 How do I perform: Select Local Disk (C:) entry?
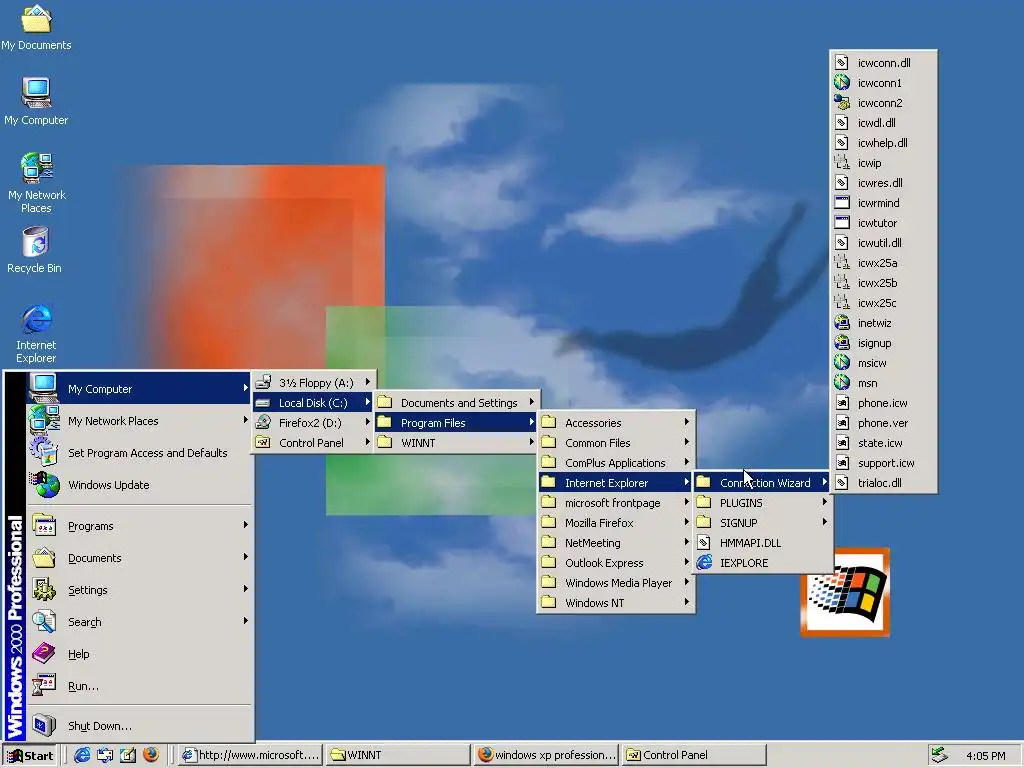click(x=313, y=403)
